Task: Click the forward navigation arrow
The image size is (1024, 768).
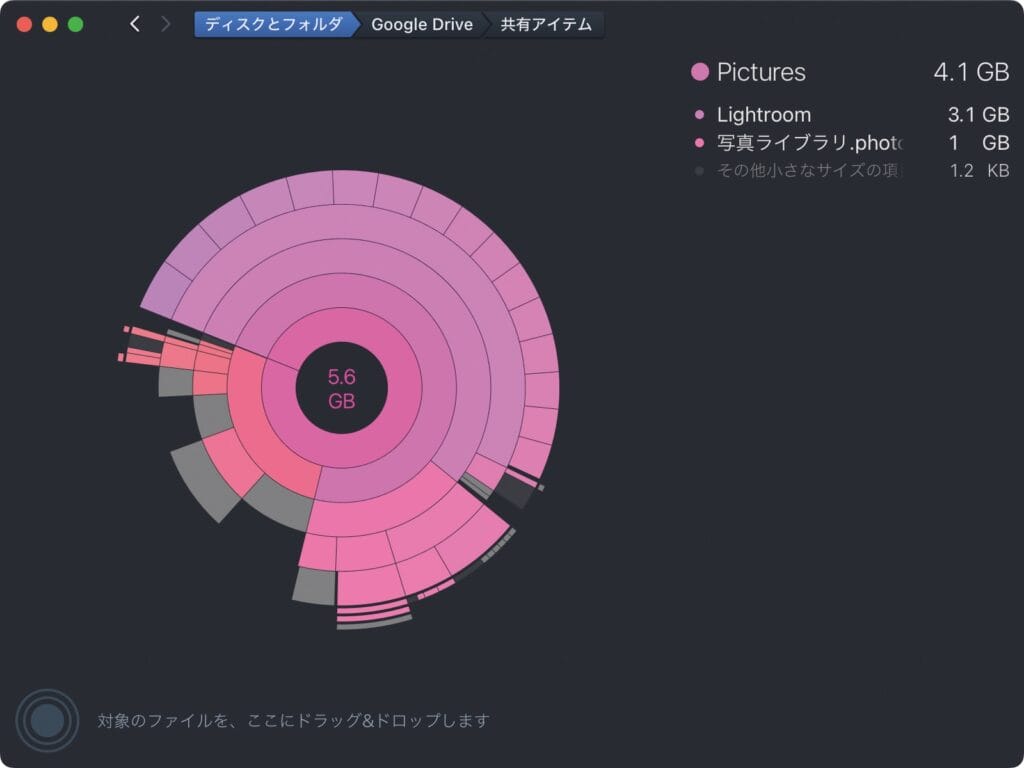Action: [x=165, y=24]
